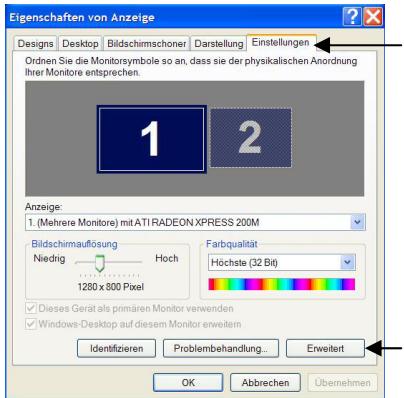
Task: Click the Identifizieren button
Action: 116,348
